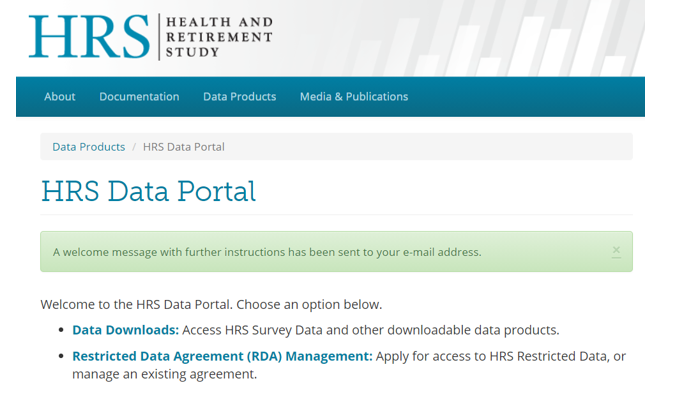Screen dimensions: 688x405
Task: Click the HRS Health and Retirement Study logo
Action: (150, 37)
